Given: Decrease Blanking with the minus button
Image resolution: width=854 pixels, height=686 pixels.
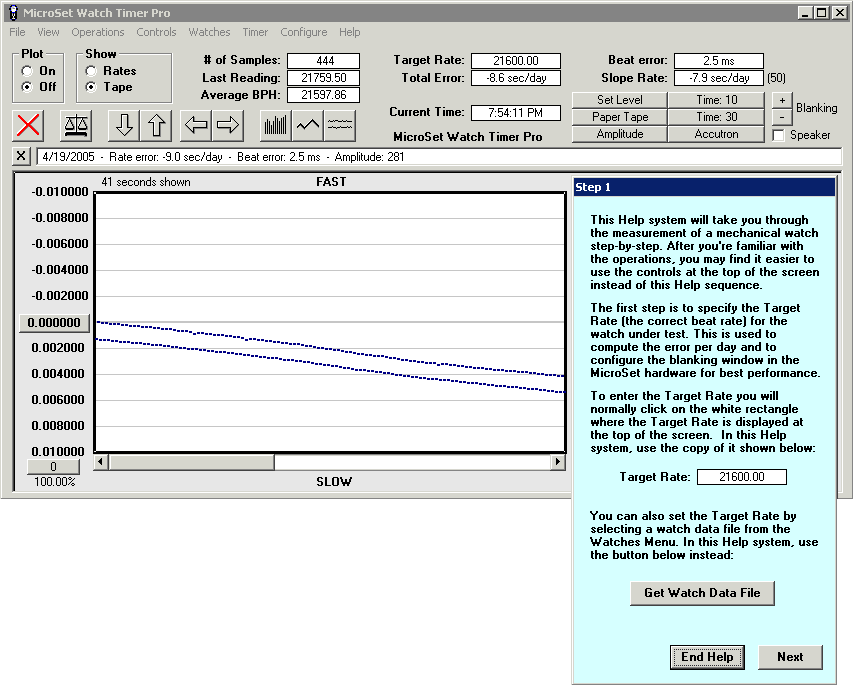Looking at the screenshot, I should (x=782, y=117).
